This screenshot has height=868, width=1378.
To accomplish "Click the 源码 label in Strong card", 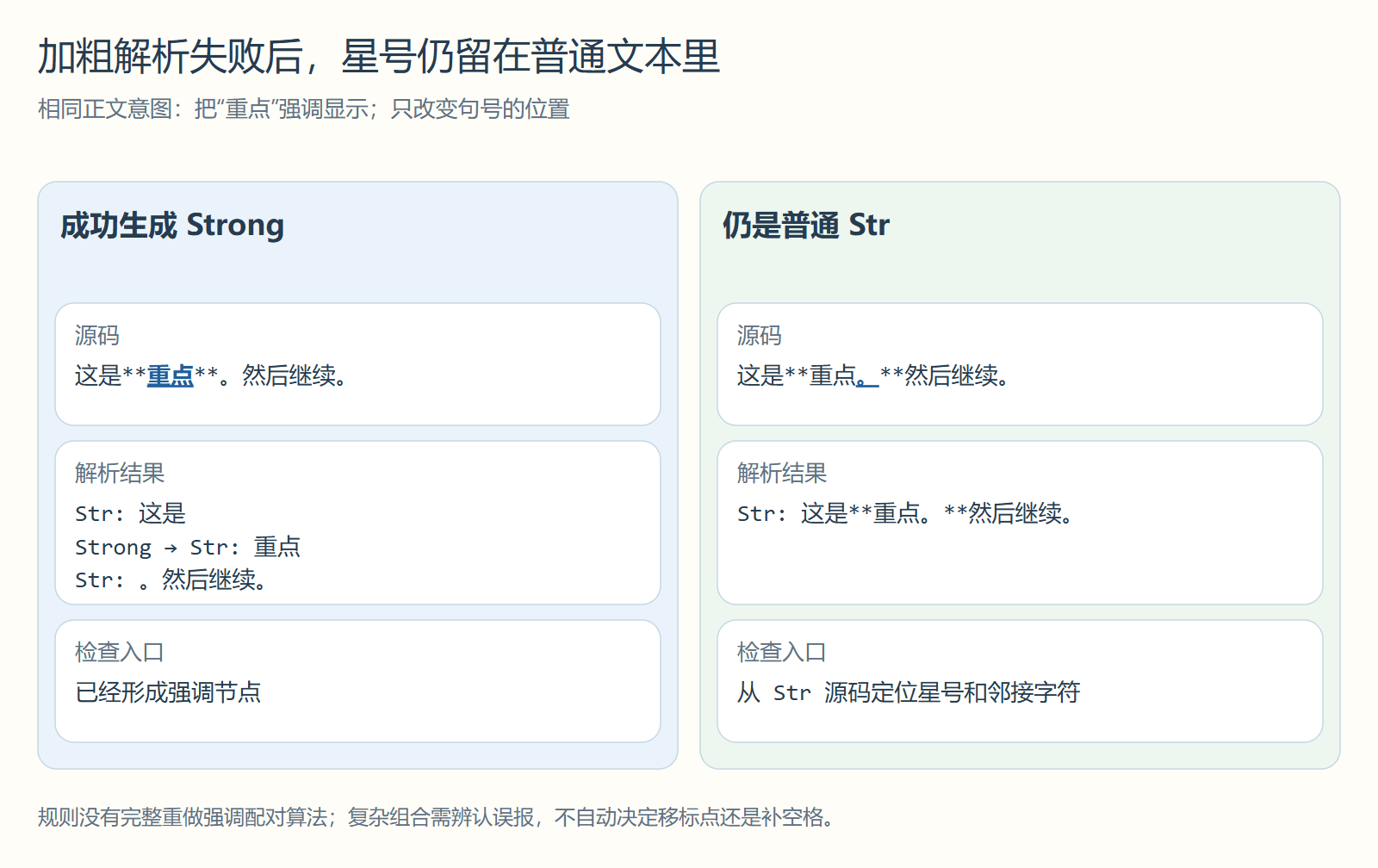I will pyautogui.click(x=97, y=336).
